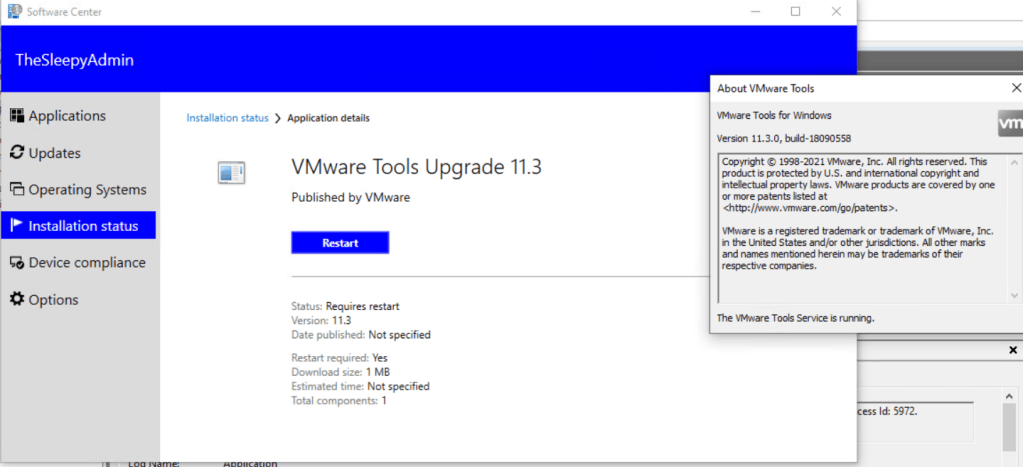Close the About VMware Tools dialog
Screen dimensions: 1023x467
coord(1016,88)
